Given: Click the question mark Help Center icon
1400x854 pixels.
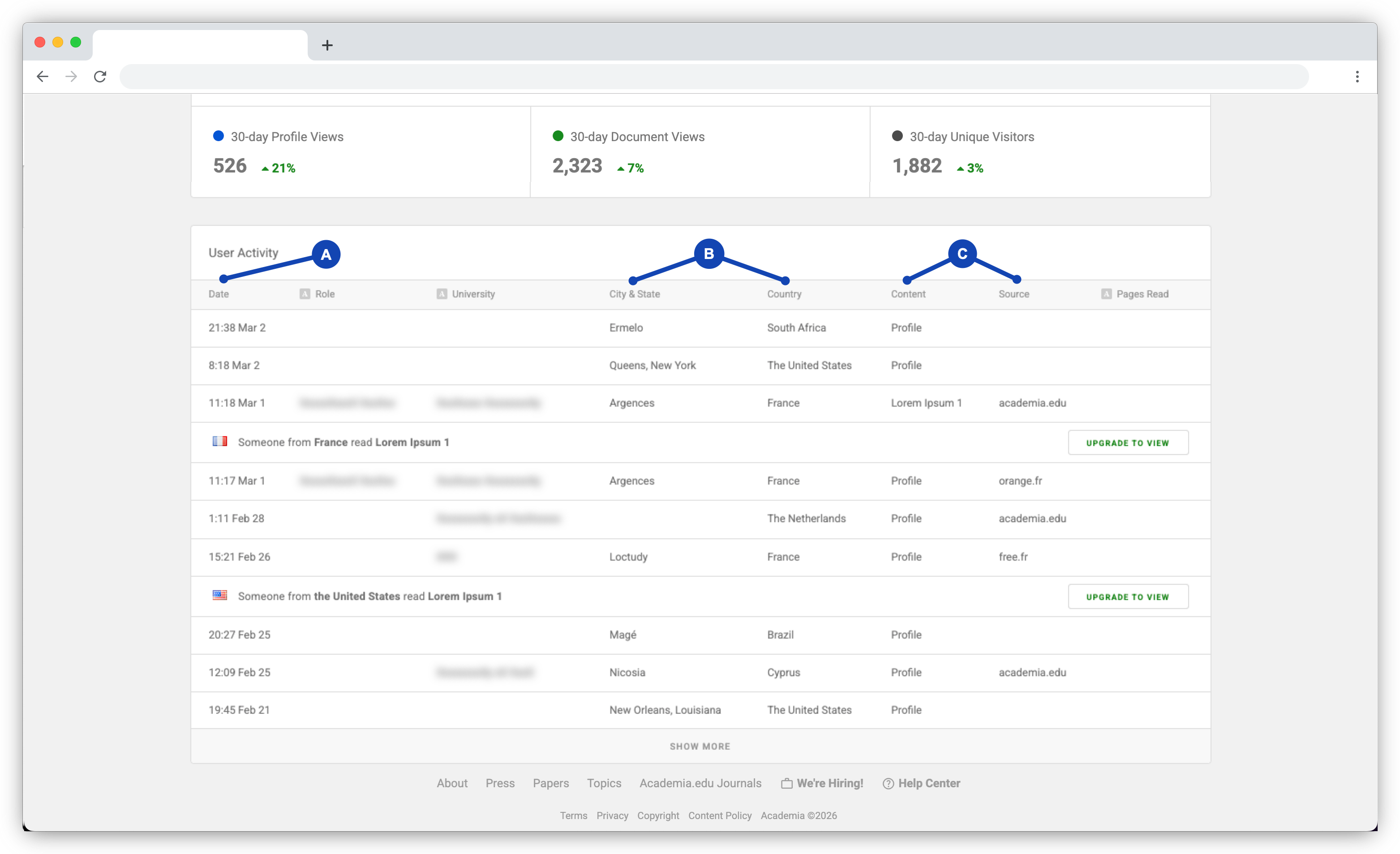Looking at the screenshot, I should (888, 784).
